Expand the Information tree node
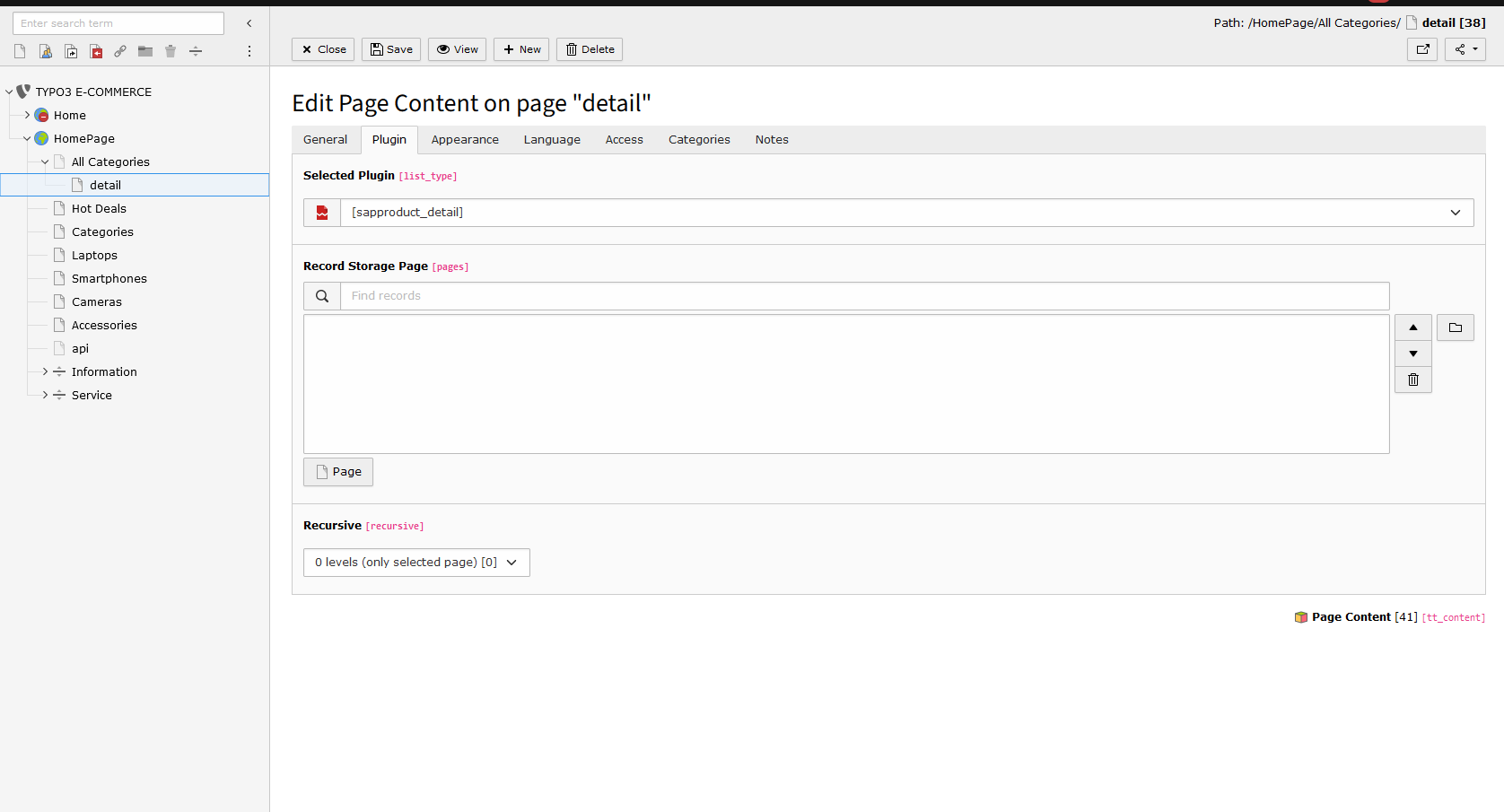The height and width of the screenshot is (812, 1504). click(45, 371)
